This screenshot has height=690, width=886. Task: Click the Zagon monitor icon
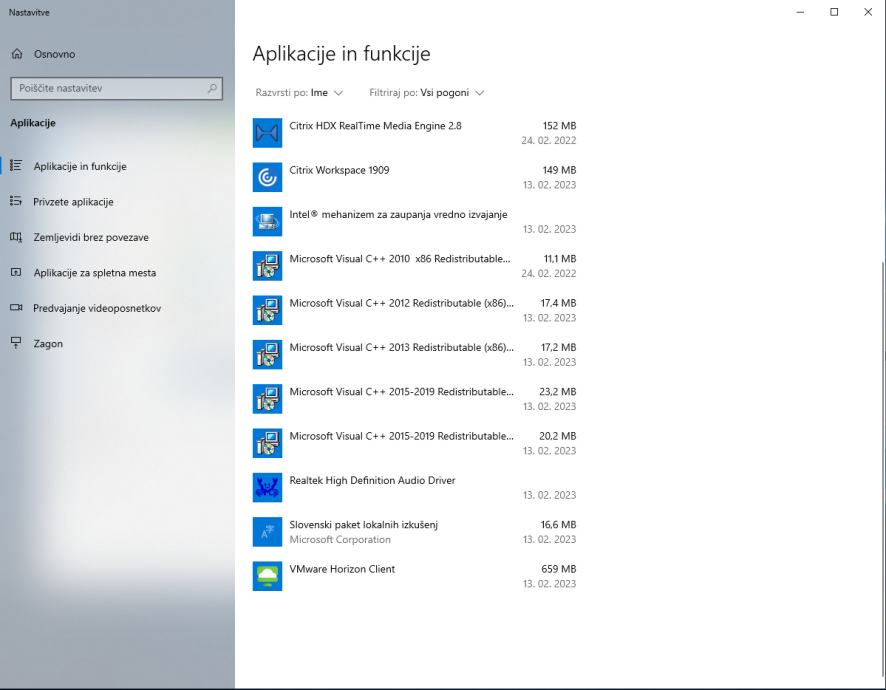[x=16, y=343]
